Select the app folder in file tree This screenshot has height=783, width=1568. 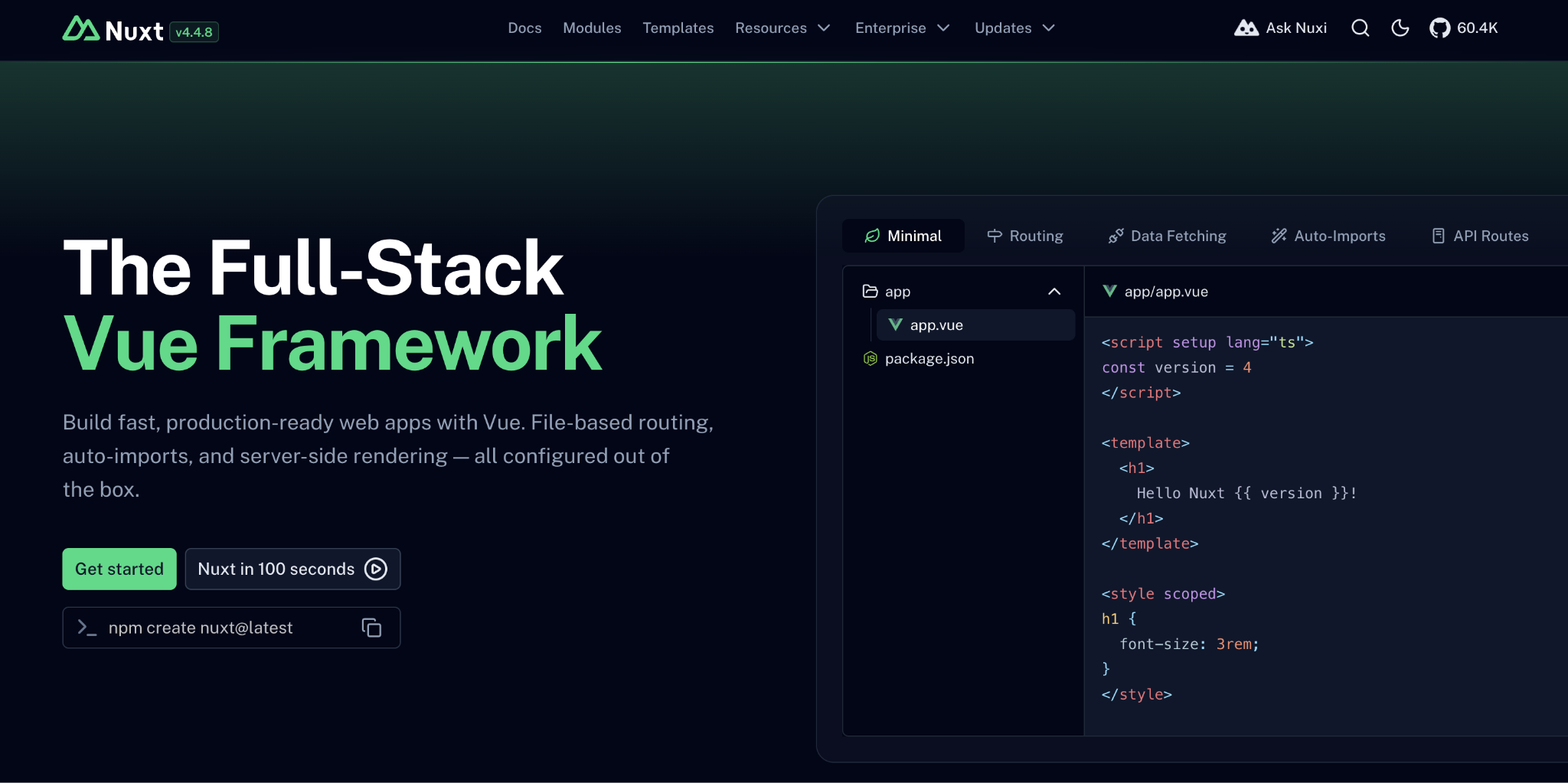(962, 292)
